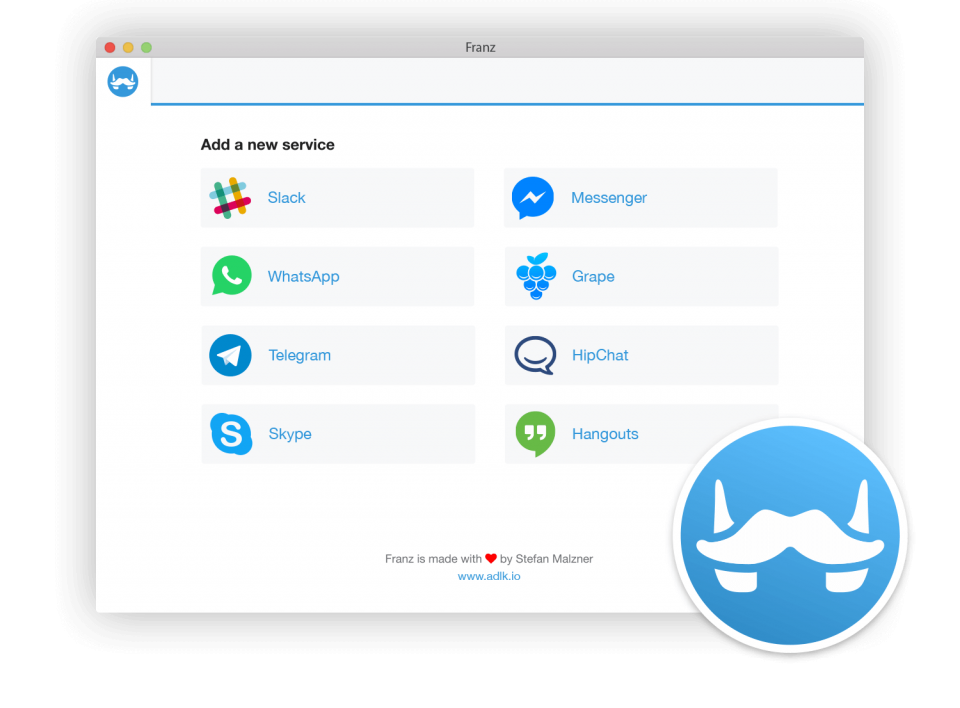Click the large Franz mustache logo
The width and height of the screenshot is (960, 708).
point(789,536)
